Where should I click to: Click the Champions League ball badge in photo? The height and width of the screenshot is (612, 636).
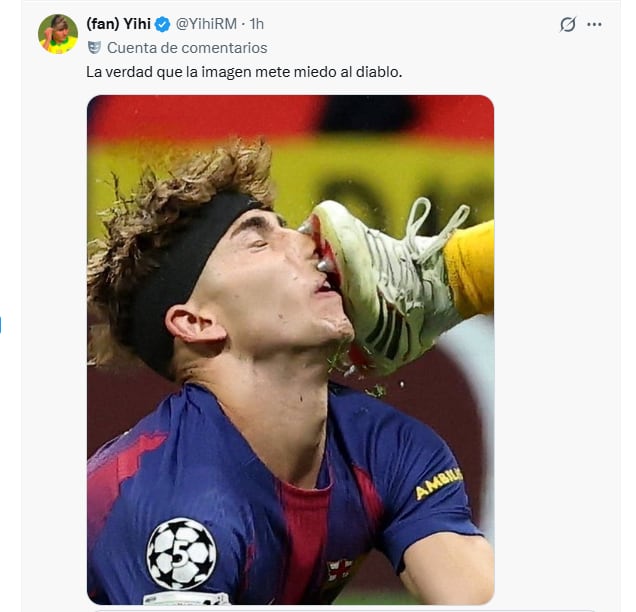(x=181, y=553)
